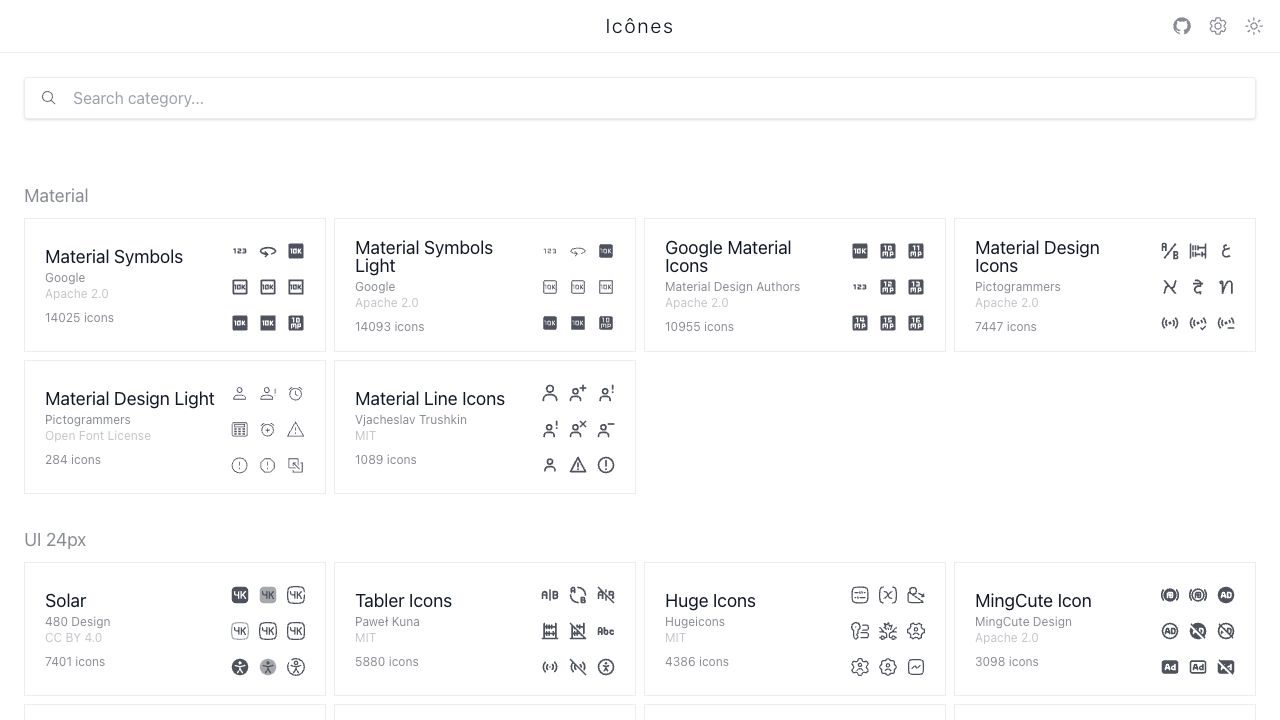Click alarm clock icon in Material Design Light
The image size is (1280, 720).
pyautogui.click(x=296, y=394)
